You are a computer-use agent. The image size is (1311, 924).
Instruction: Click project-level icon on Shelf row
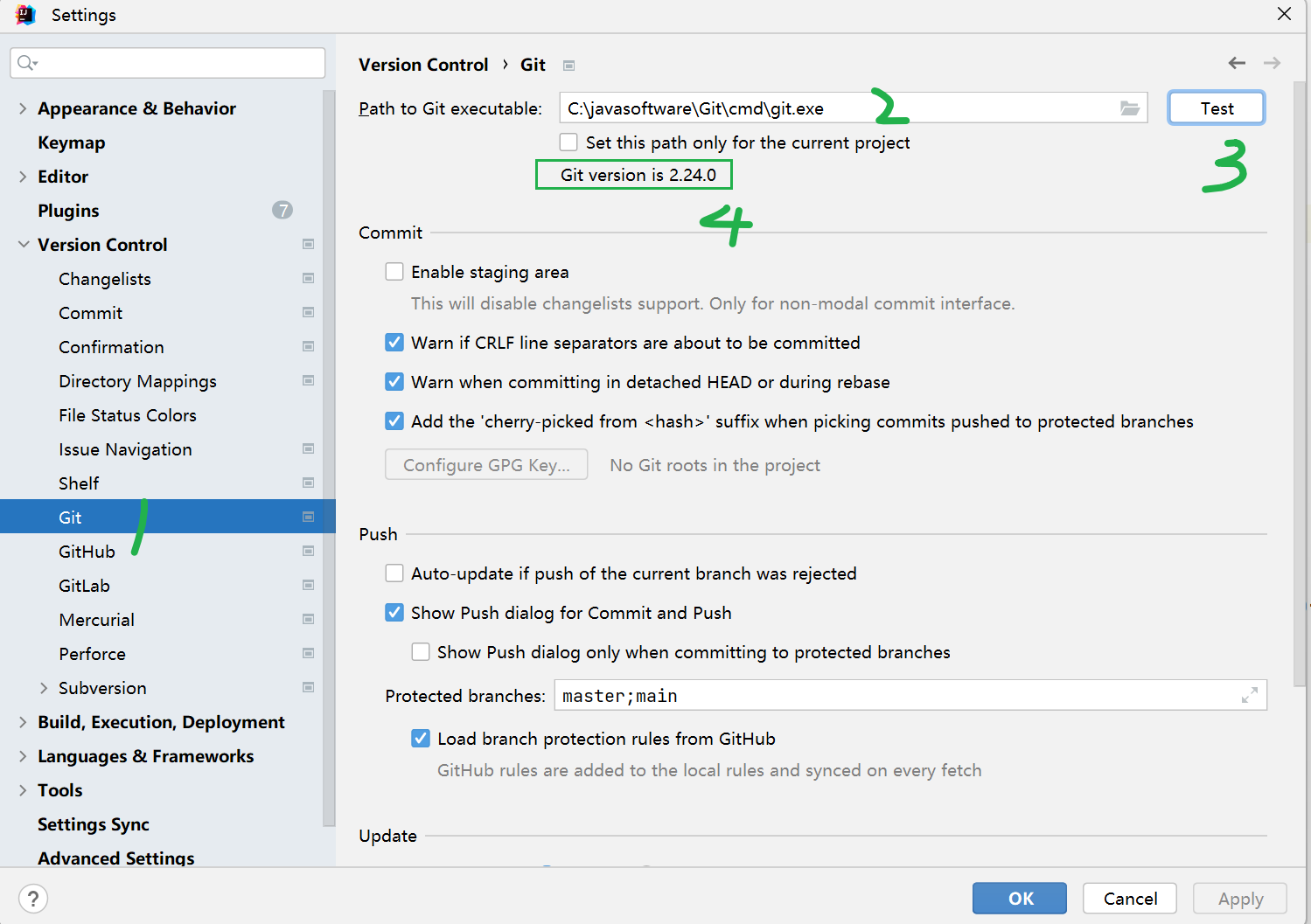pyautogui.click(x=309, y=483)
